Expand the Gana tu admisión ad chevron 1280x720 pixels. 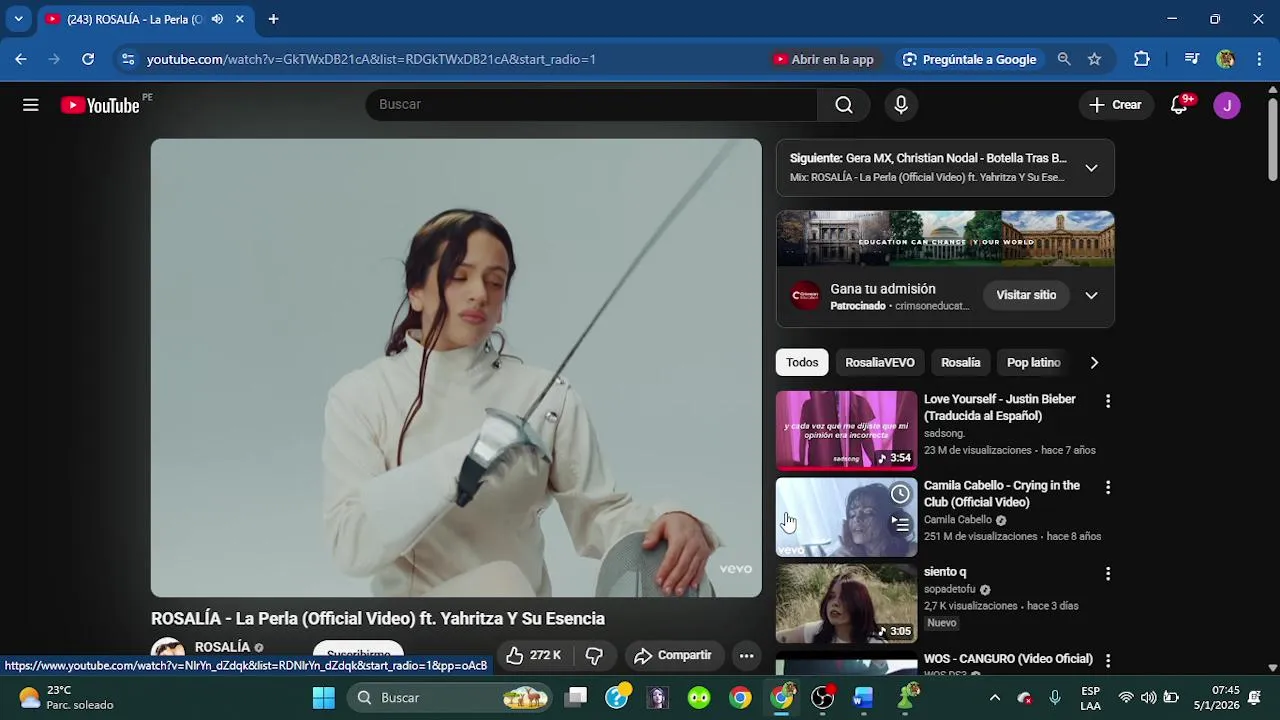click(1091, 295)
